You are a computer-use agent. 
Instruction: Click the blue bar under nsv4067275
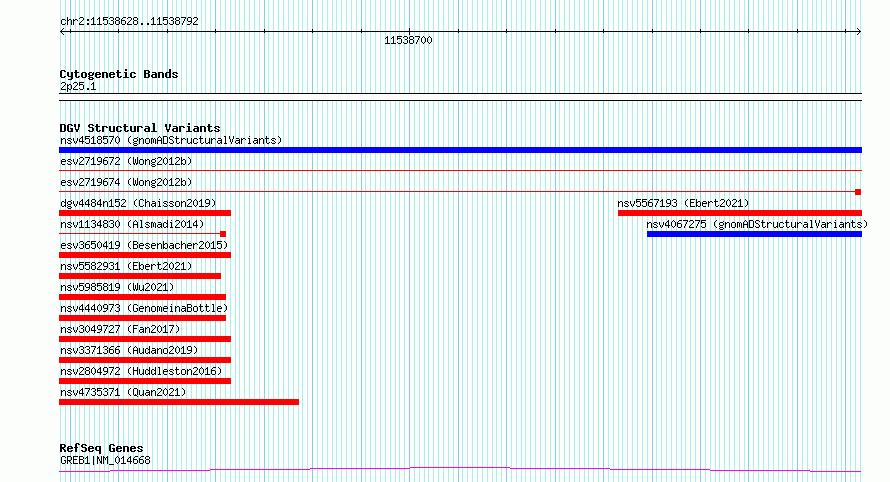(x=754, y=234)
